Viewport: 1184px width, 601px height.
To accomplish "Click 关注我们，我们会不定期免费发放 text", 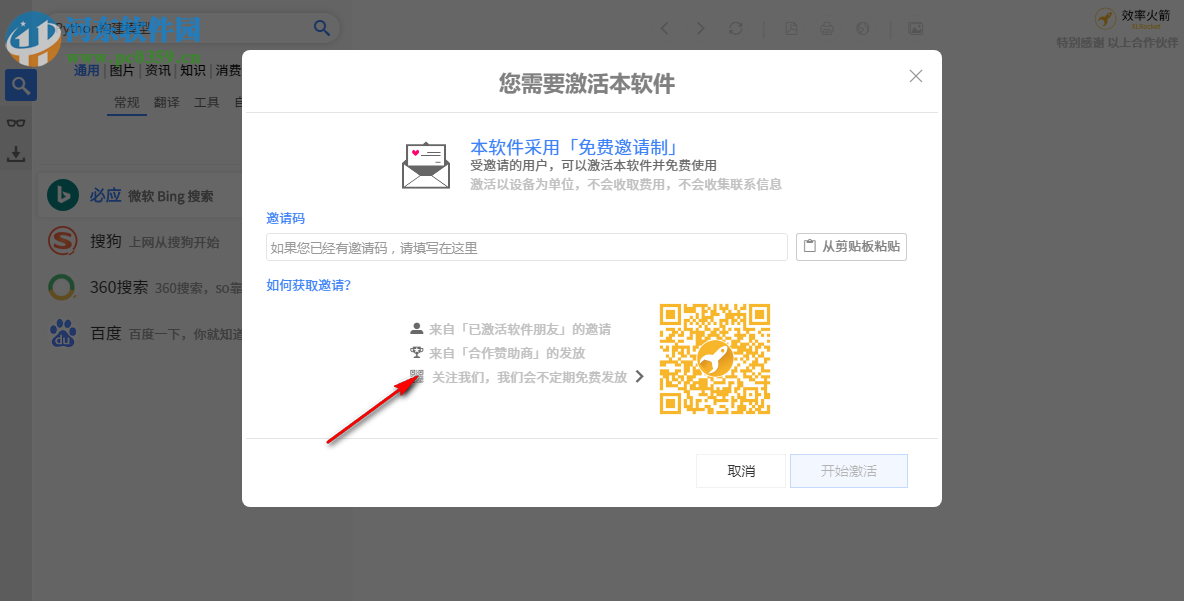I will point(529,377).
